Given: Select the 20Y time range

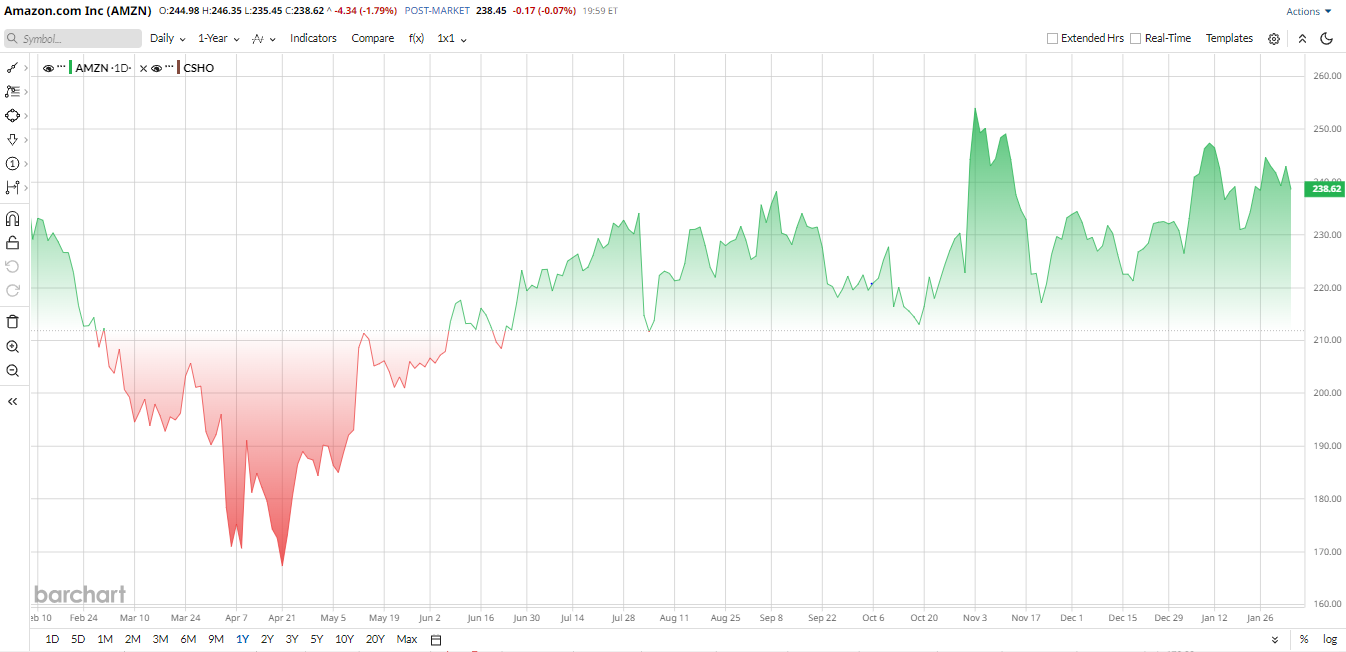Looking at the screenshot, I should point(375,640).
